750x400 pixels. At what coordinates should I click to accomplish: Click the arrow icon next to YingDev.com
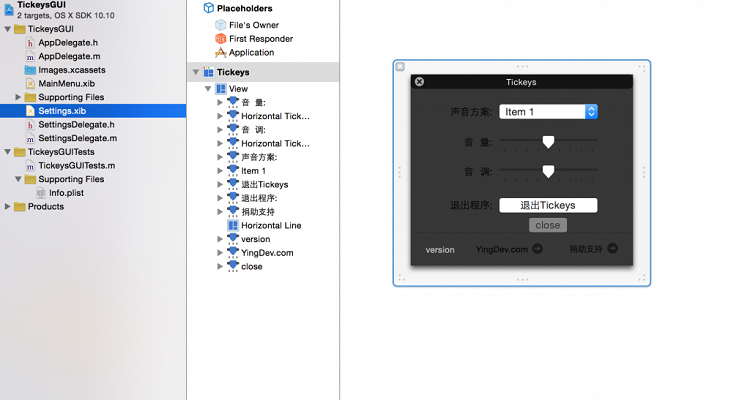538,249
